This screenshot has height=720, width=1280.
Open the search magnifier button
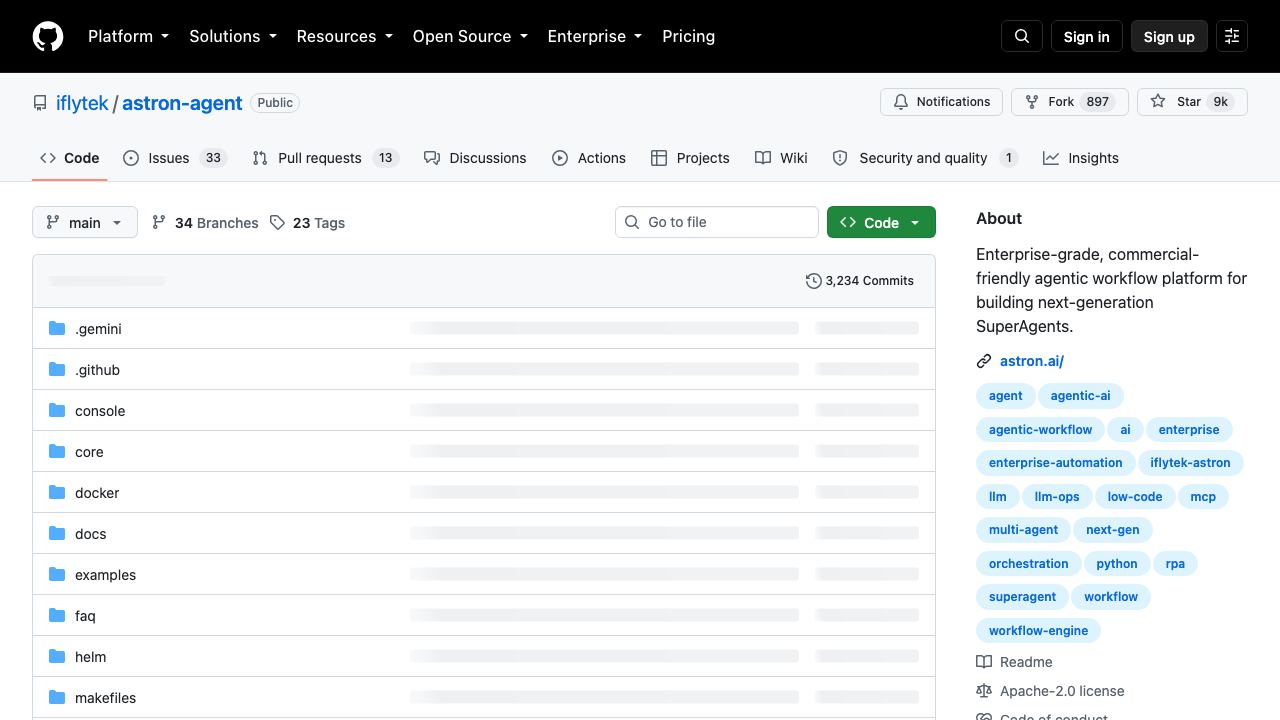1022,36
